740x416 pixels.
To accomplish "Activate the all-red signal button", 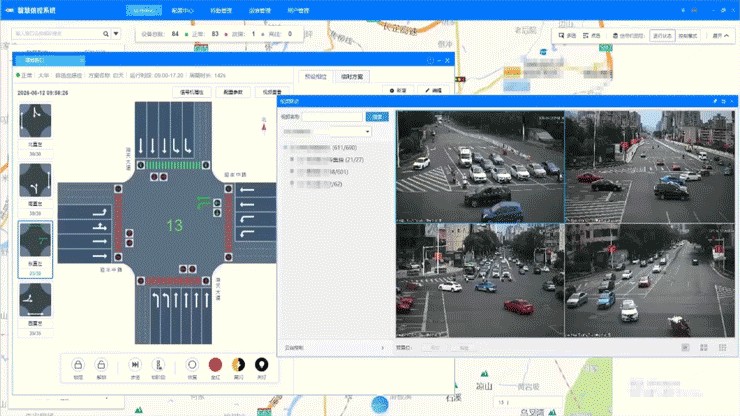I will click(215, 365).
